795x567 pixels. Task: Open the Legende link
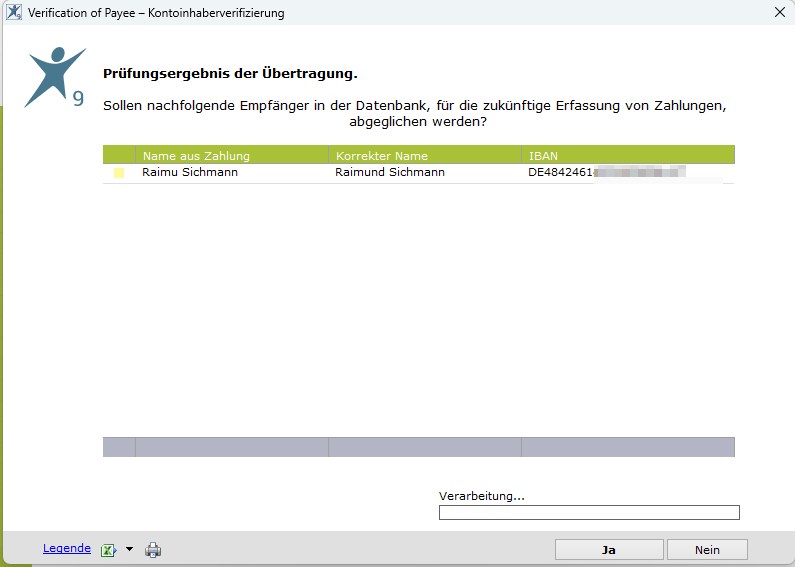pyautogui.click(x=67, y=548)
